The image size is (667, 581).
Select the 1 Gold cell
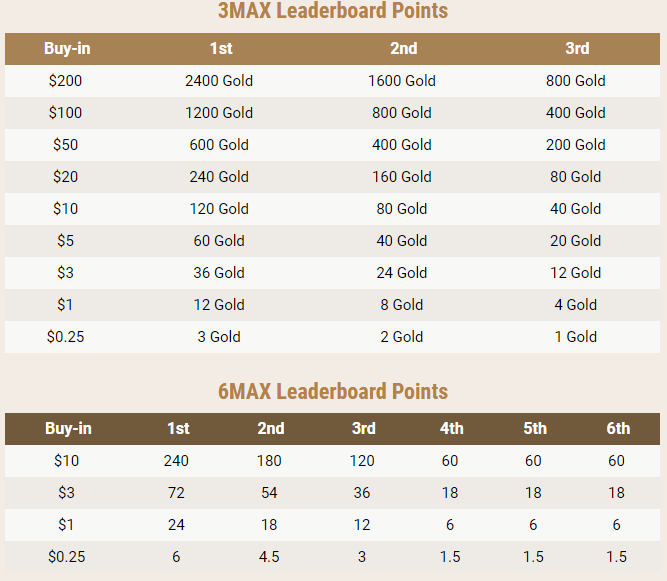(576, 337)
